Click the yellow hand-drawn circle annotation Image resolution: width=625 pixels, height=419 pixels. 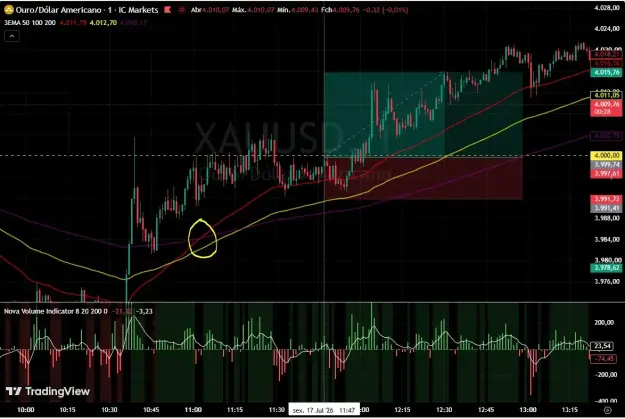(202, 238)
